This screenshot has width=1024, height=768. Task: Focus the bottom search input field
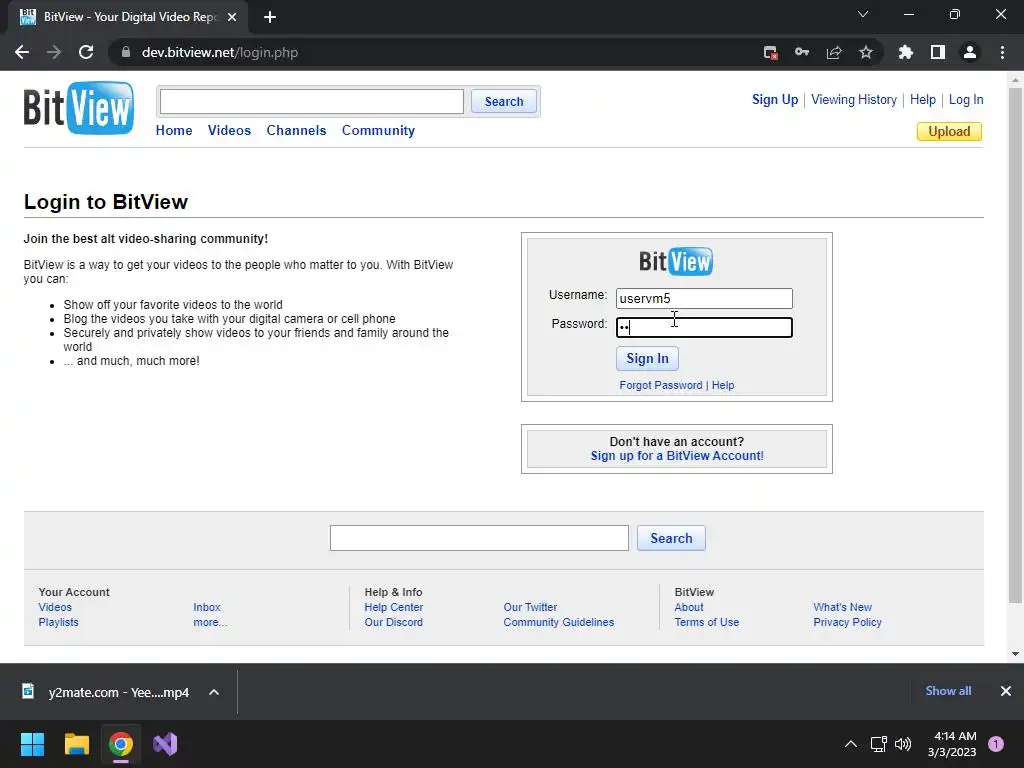tap(479, 538)
